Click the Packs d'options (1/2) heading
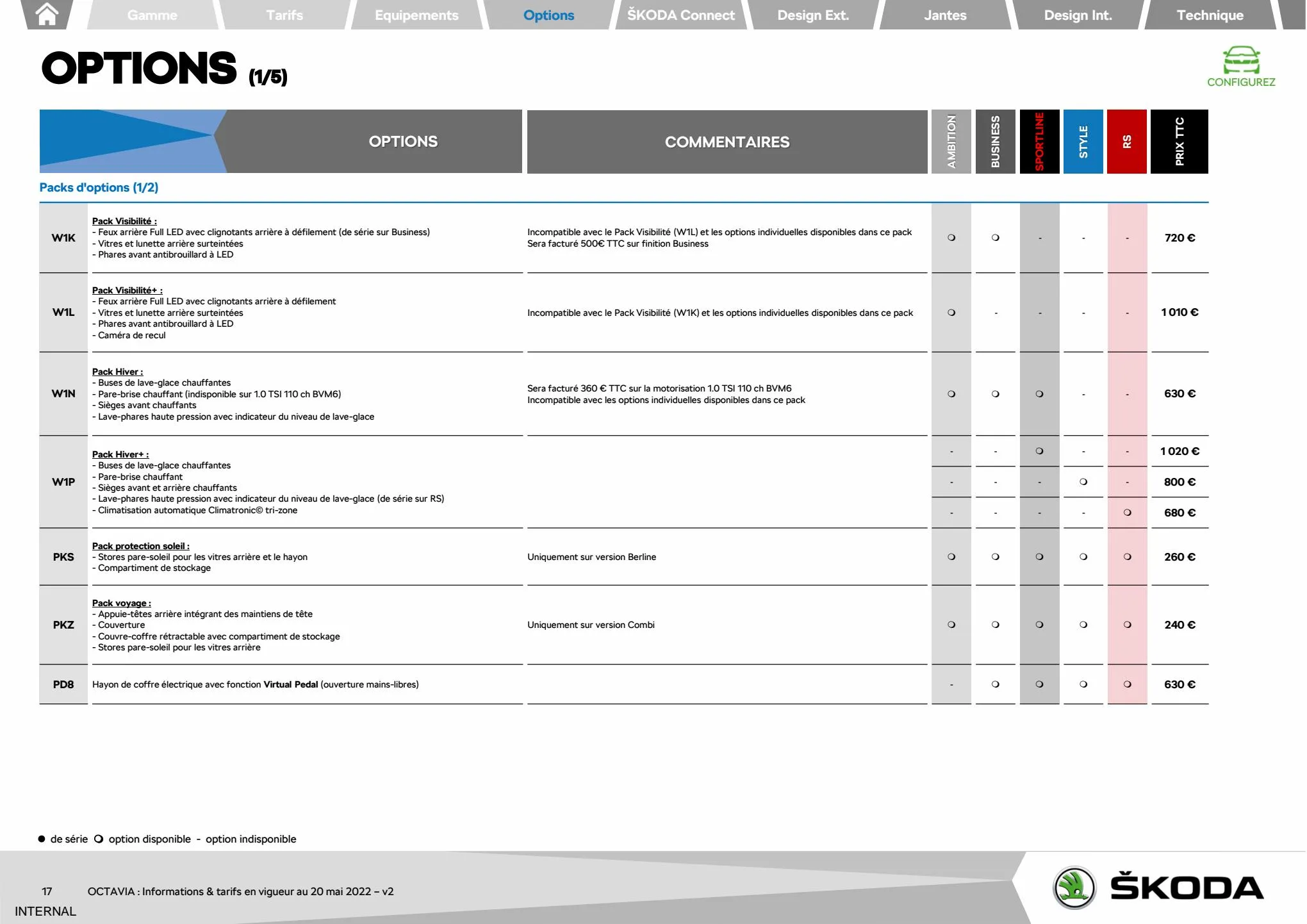The height and width of the screenshot is (924, 1307). (x=99, y=188)
